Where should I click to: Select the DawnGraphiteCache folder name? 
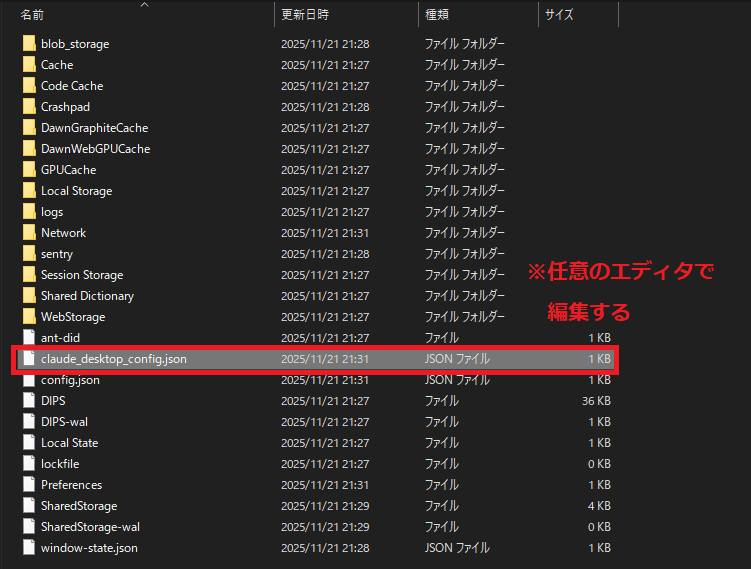coord(95,128)
